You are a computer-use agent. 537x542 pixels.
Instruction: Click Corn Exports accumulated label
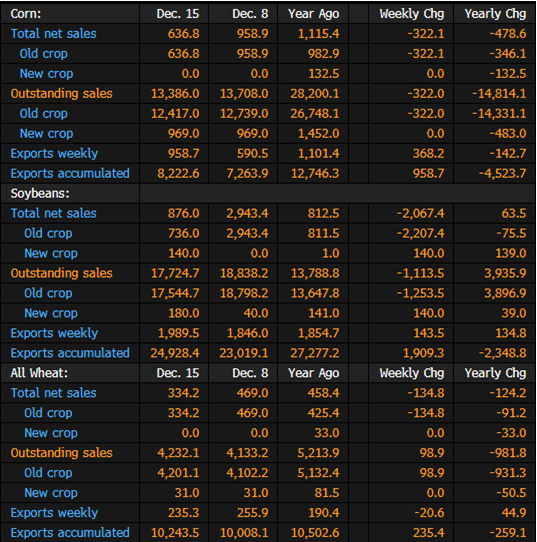tap(70, 174)
